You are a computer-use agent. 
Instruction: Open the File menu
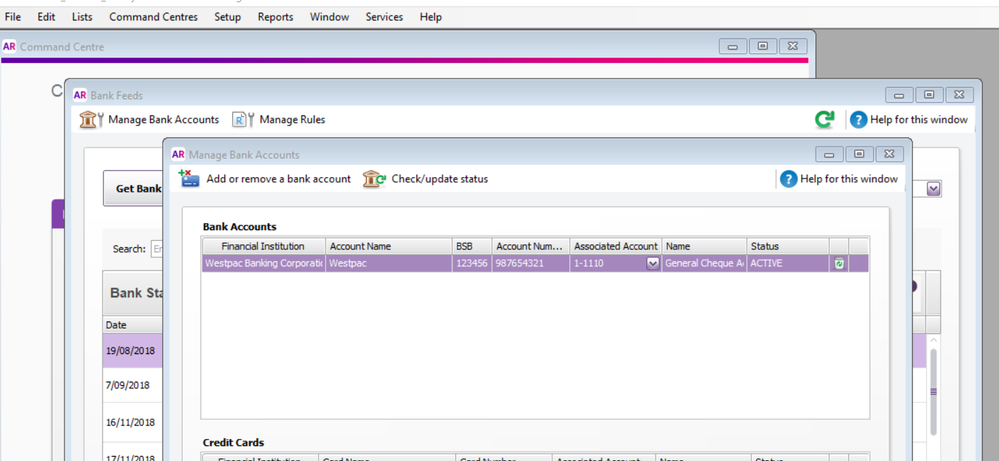tap(13, 17)
